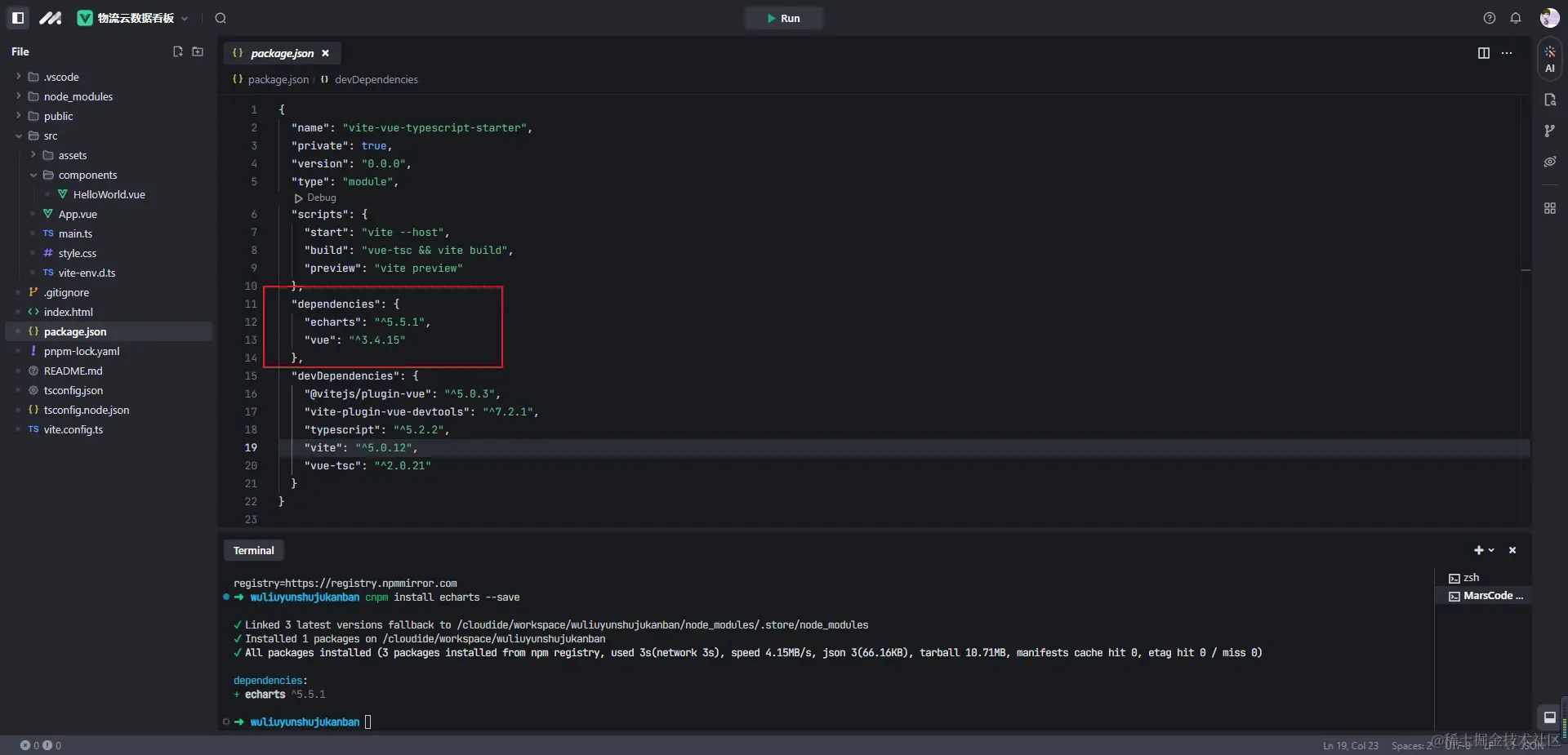The width and height of the screenshot is (1568, 755).
Task: Create a new folder in File panel
Action: 198,51
